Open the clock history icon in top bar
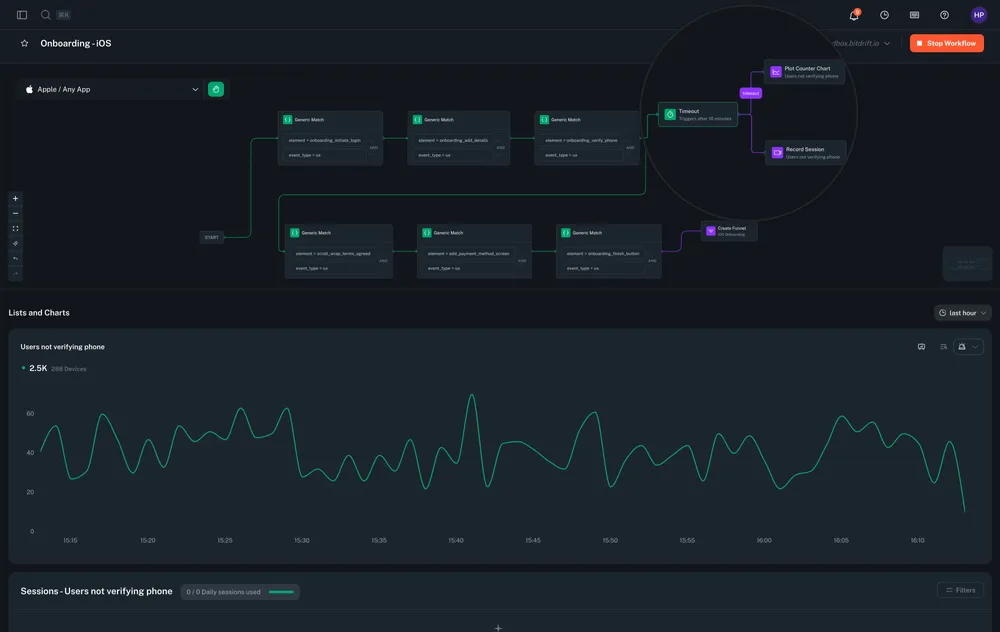This screenshot has width=1000, height=632. [x=885, y=15]
